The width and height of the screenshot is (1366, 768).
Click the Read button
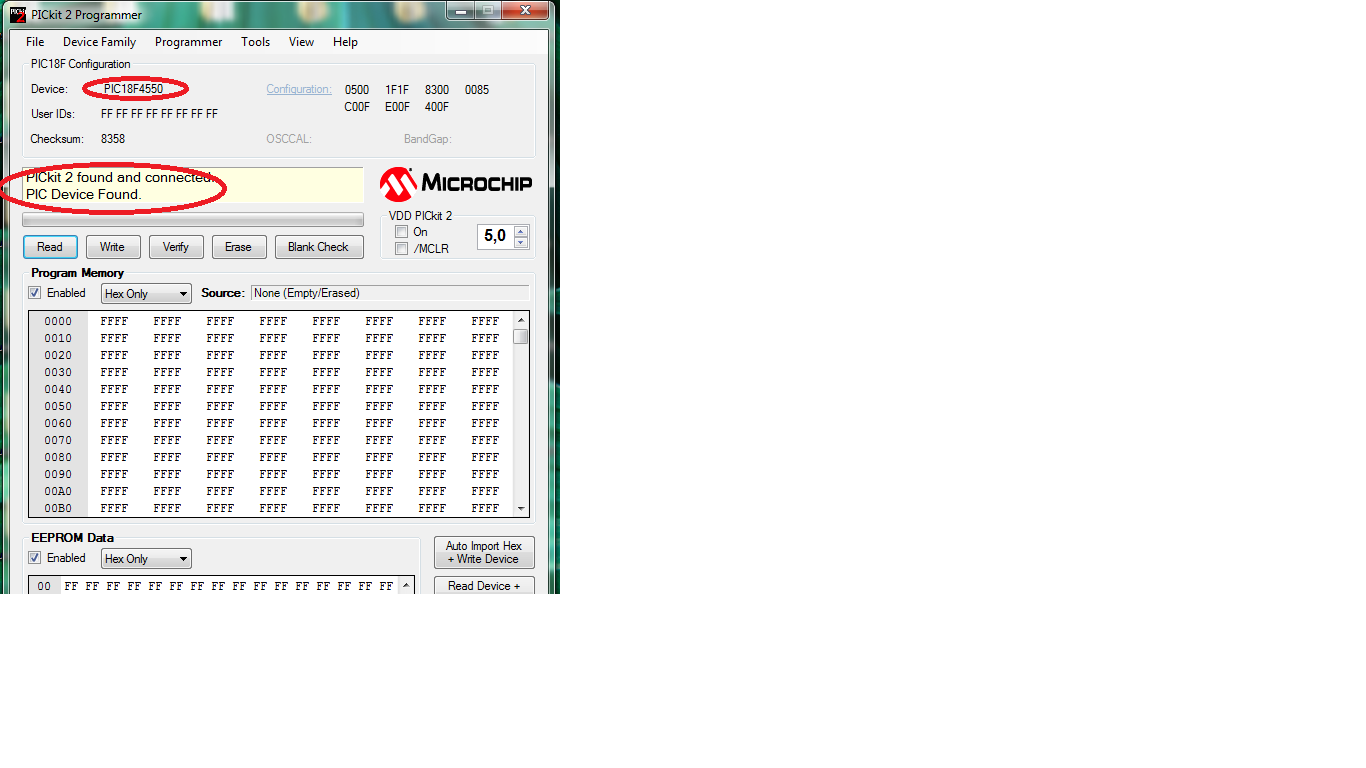point(50,247)
